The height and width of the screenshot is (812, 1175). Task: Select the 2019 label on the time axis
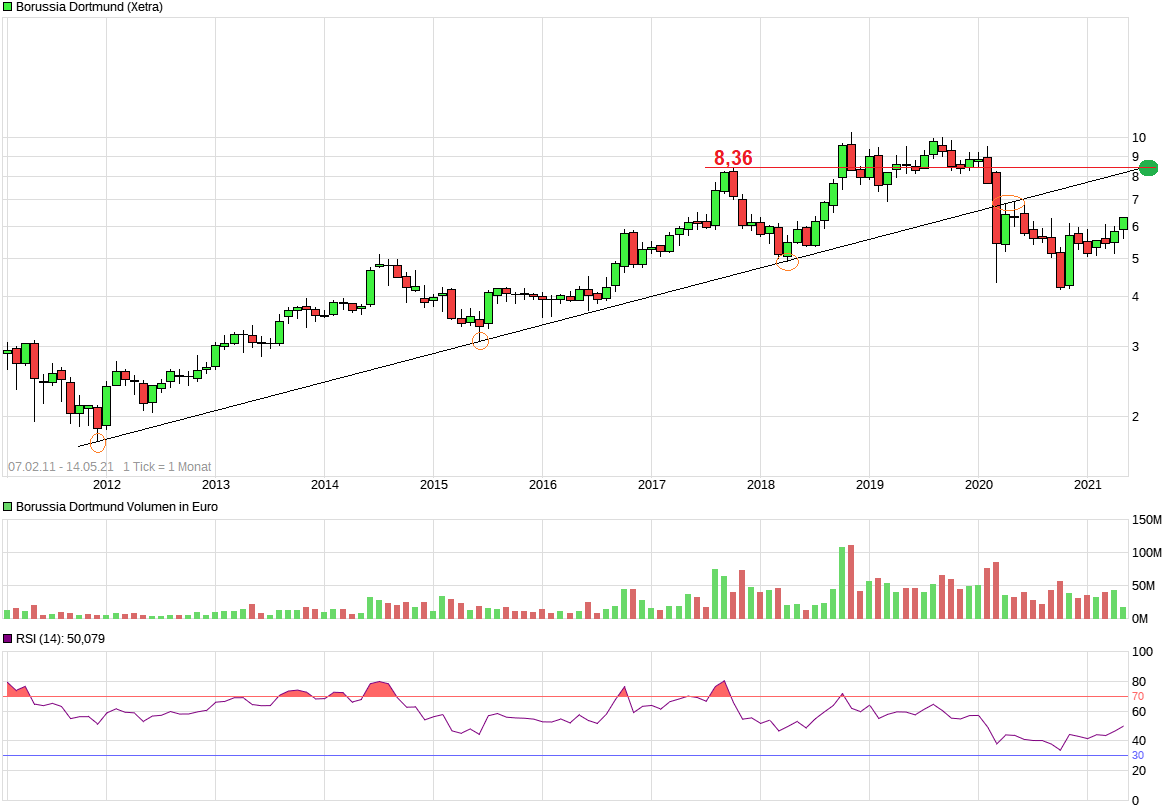tap(869, 485)
